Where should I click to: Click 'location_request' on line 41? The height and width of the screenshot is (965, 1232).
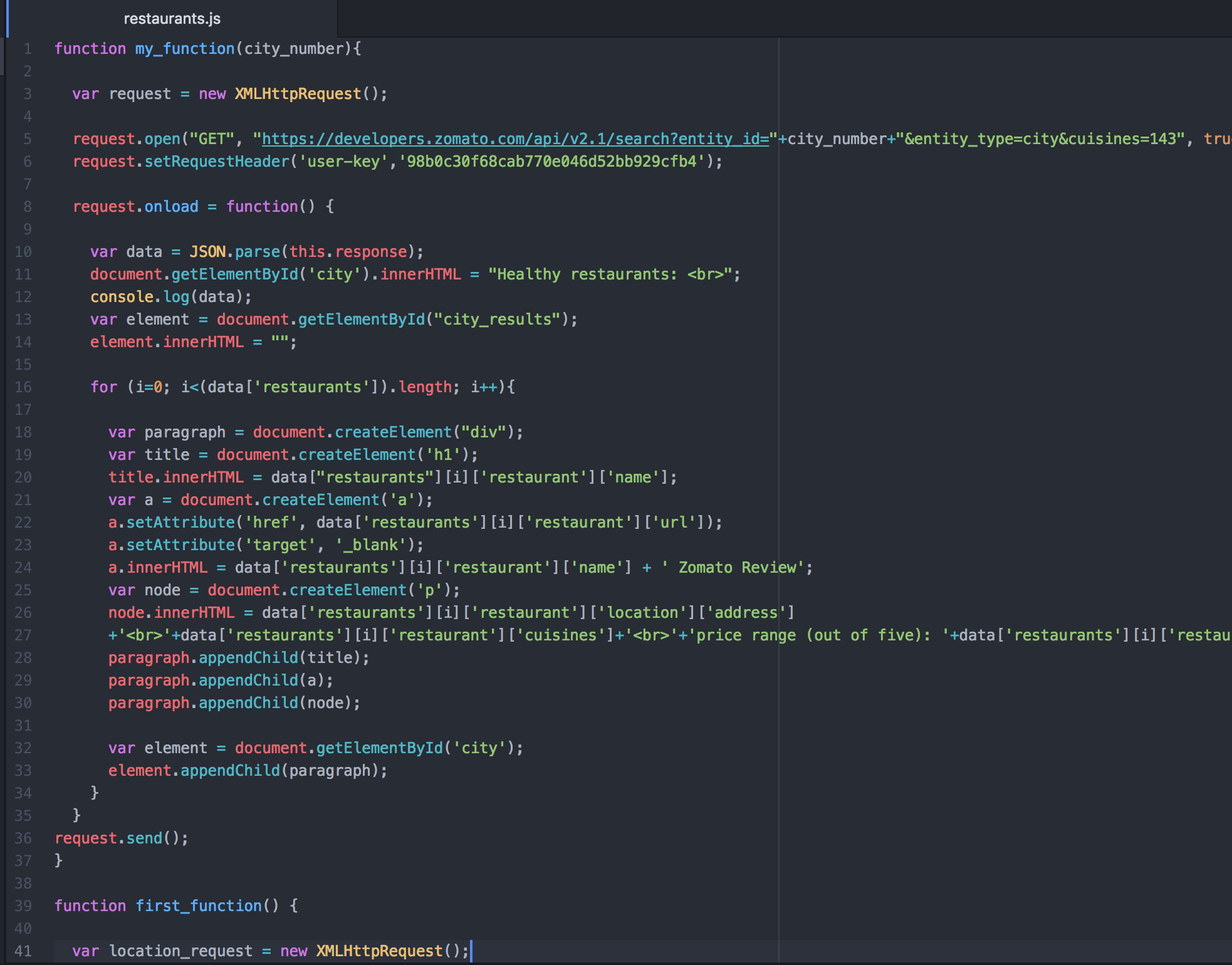[180, 951]
